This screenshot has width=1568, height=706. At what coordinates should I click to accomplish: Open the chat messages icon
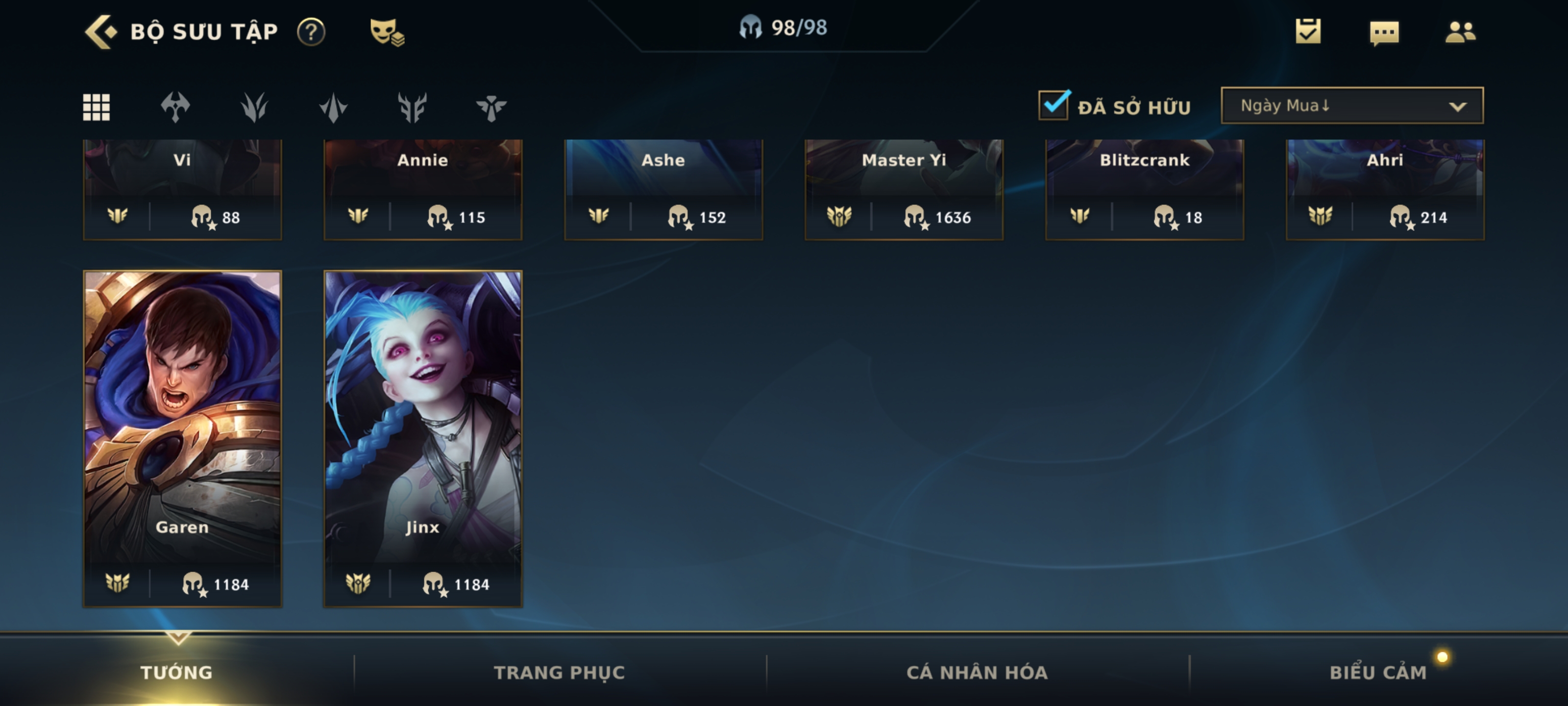(1384, 32)
